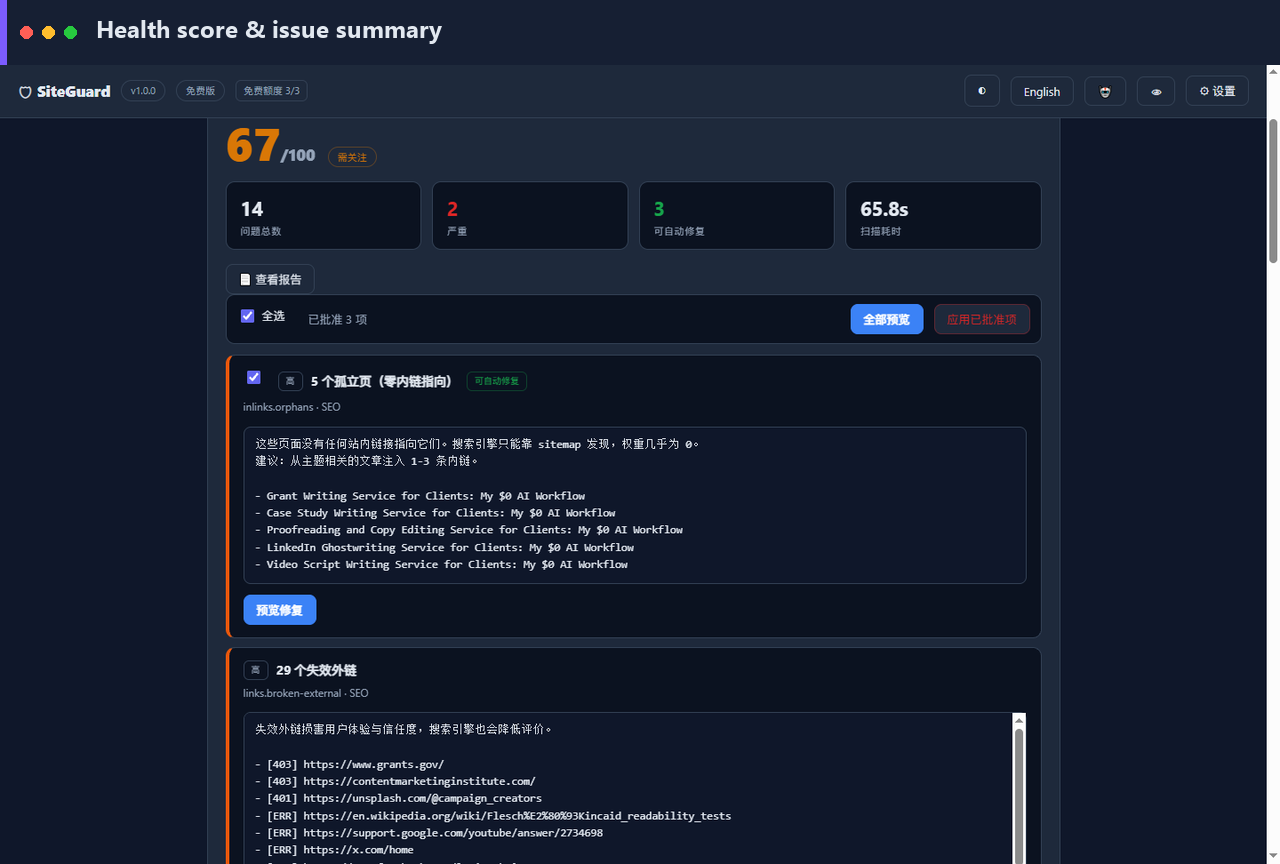The image size is (1280, 864).
Task: Toggle the 全选 select-all checkbox
Action: click(x=248, y=316)
